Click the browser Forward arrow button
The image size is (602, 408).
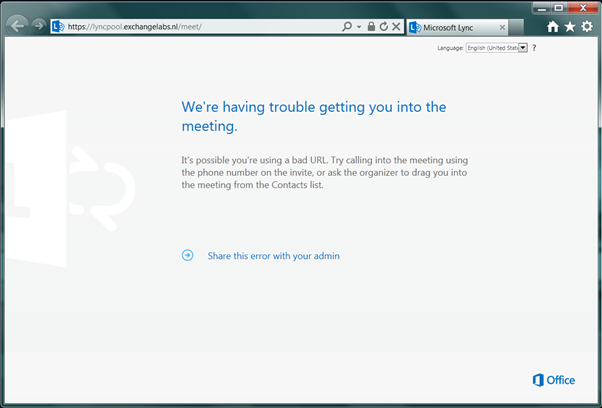(x=38, y=26)
